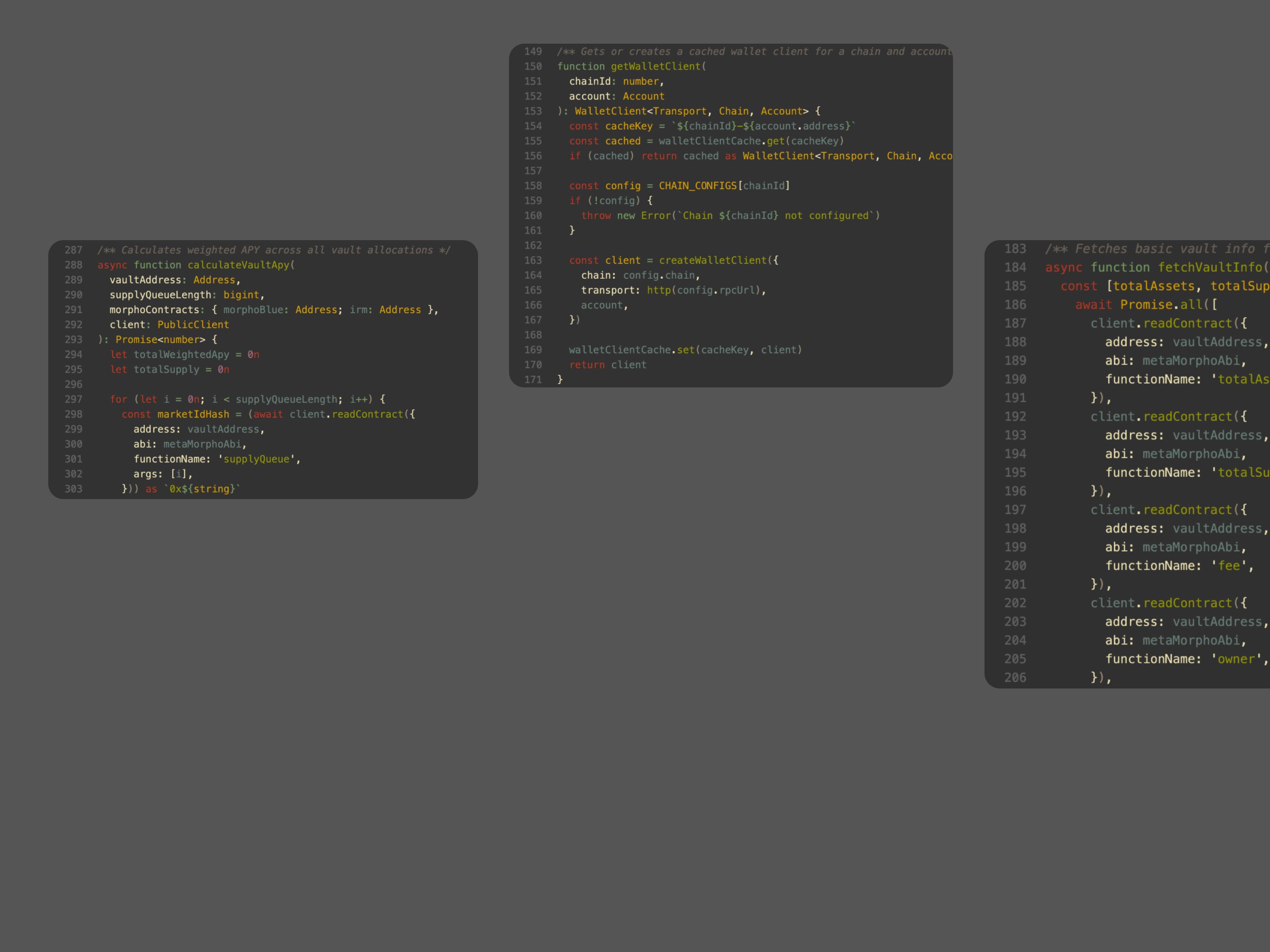Click the walletClientCache.set call
This screenshot has height=952, width=1270.
click(631, 350)
